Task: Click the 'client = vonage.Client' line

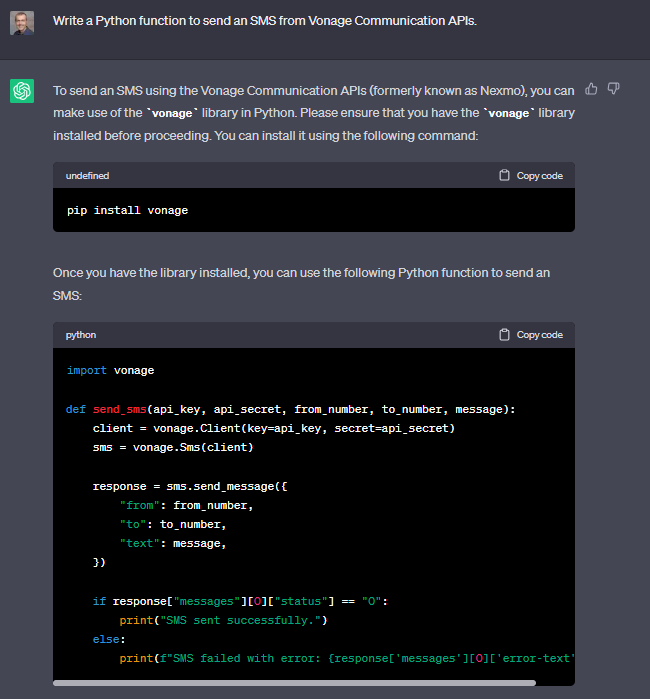Action: (274, 428)
